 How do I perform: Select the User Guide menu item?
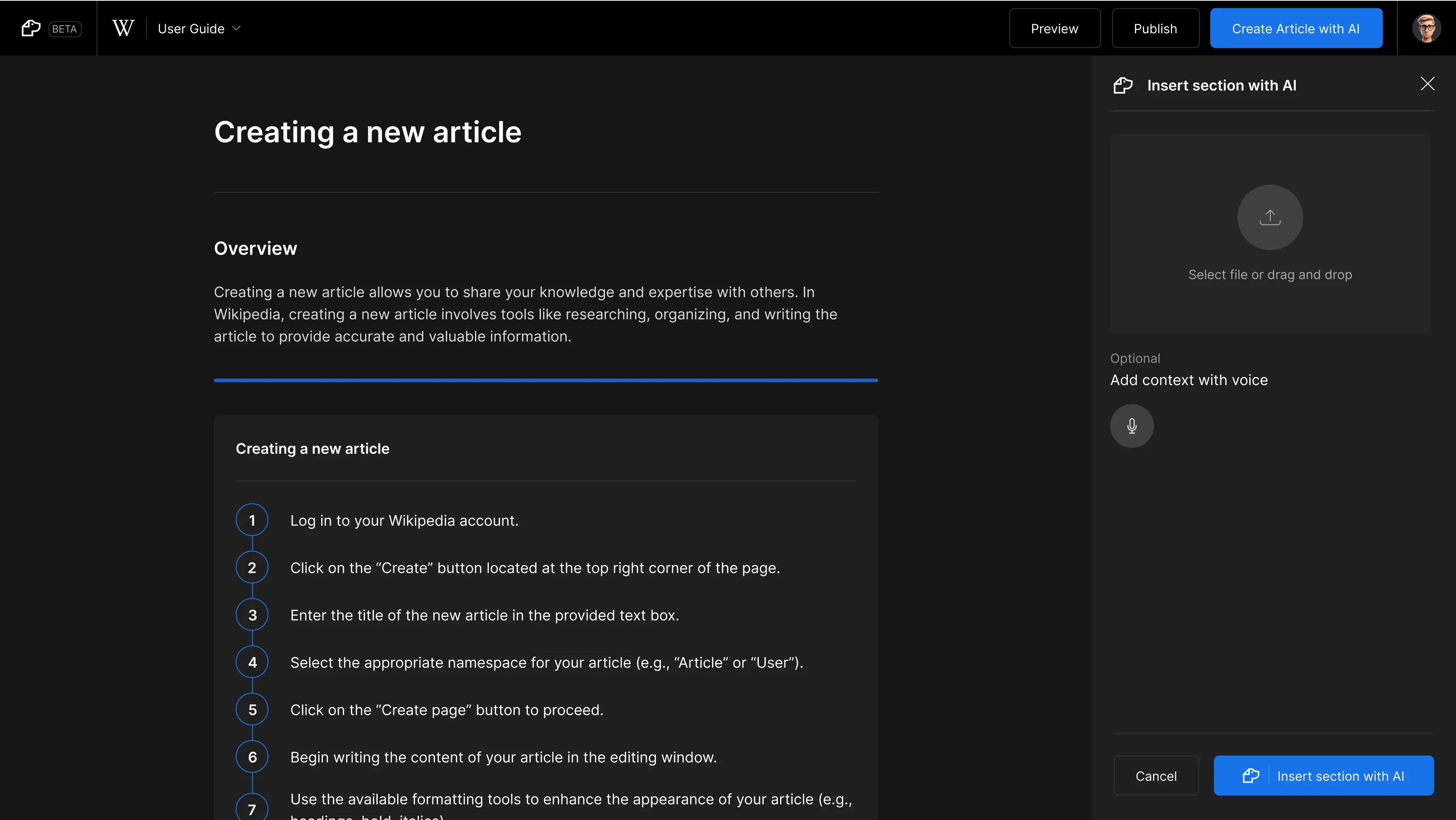[x=198, y=28]
